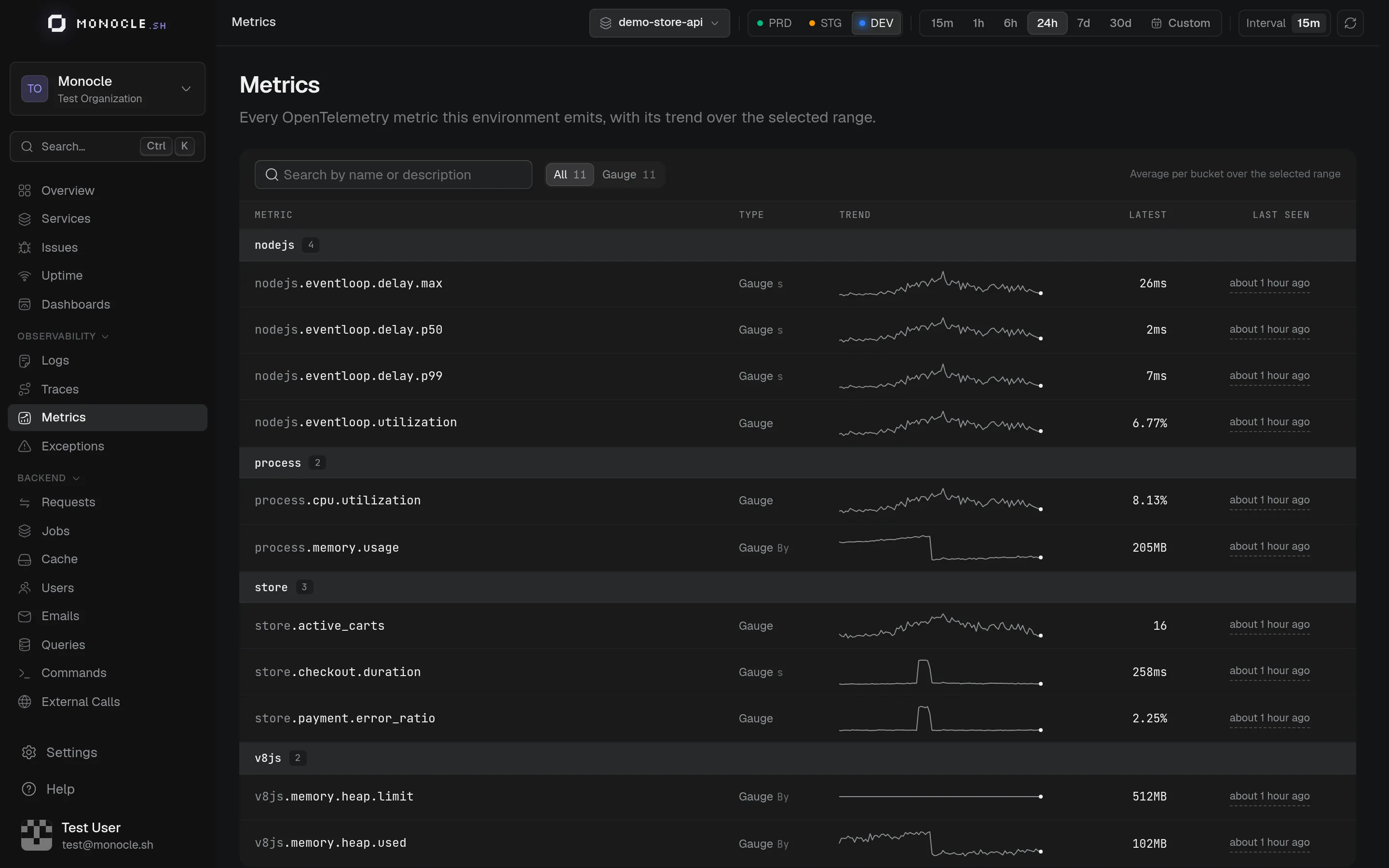
Task: Collapse the process metric group
Action: (x=797, y=463)
